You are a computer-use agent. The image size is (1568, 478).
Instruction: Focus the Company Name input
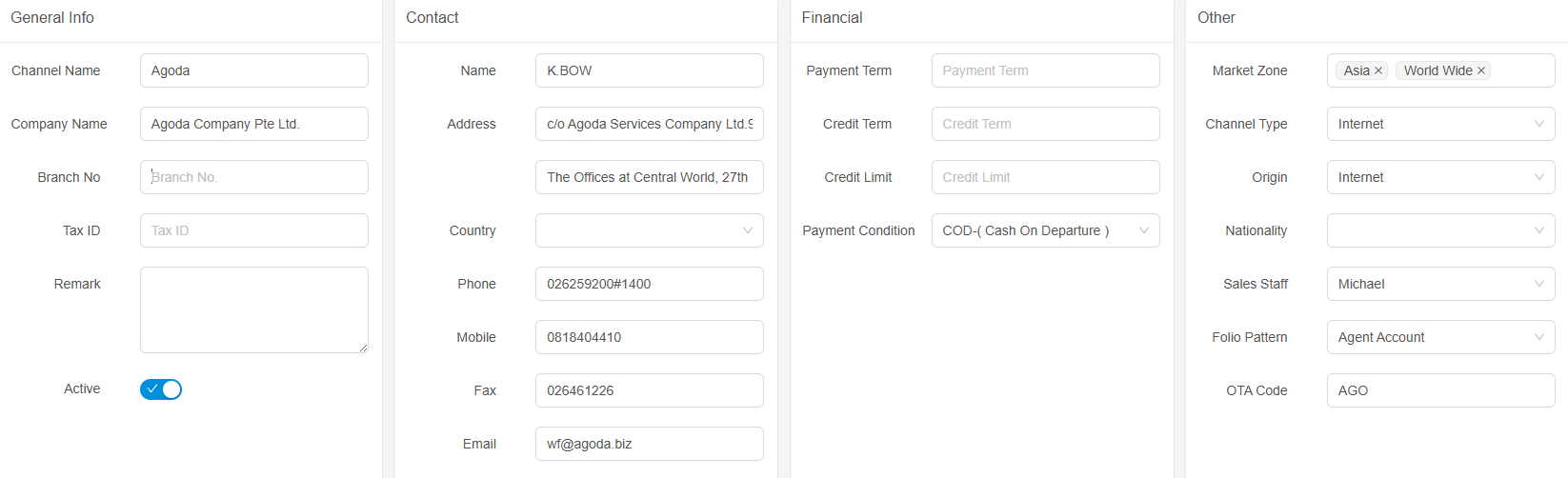click(253, 124)
